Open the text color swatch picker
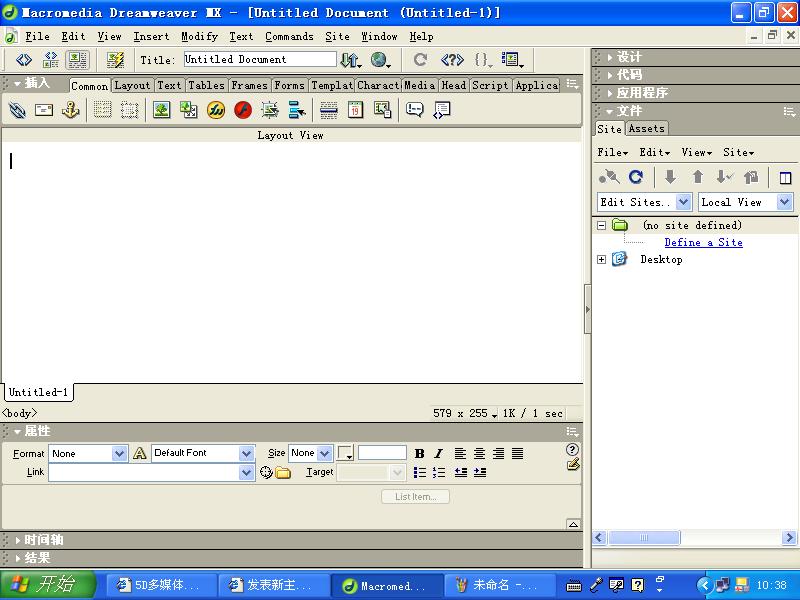Image resolution: width=800 pixels, height=600 pixels. [x=345, y=454]
